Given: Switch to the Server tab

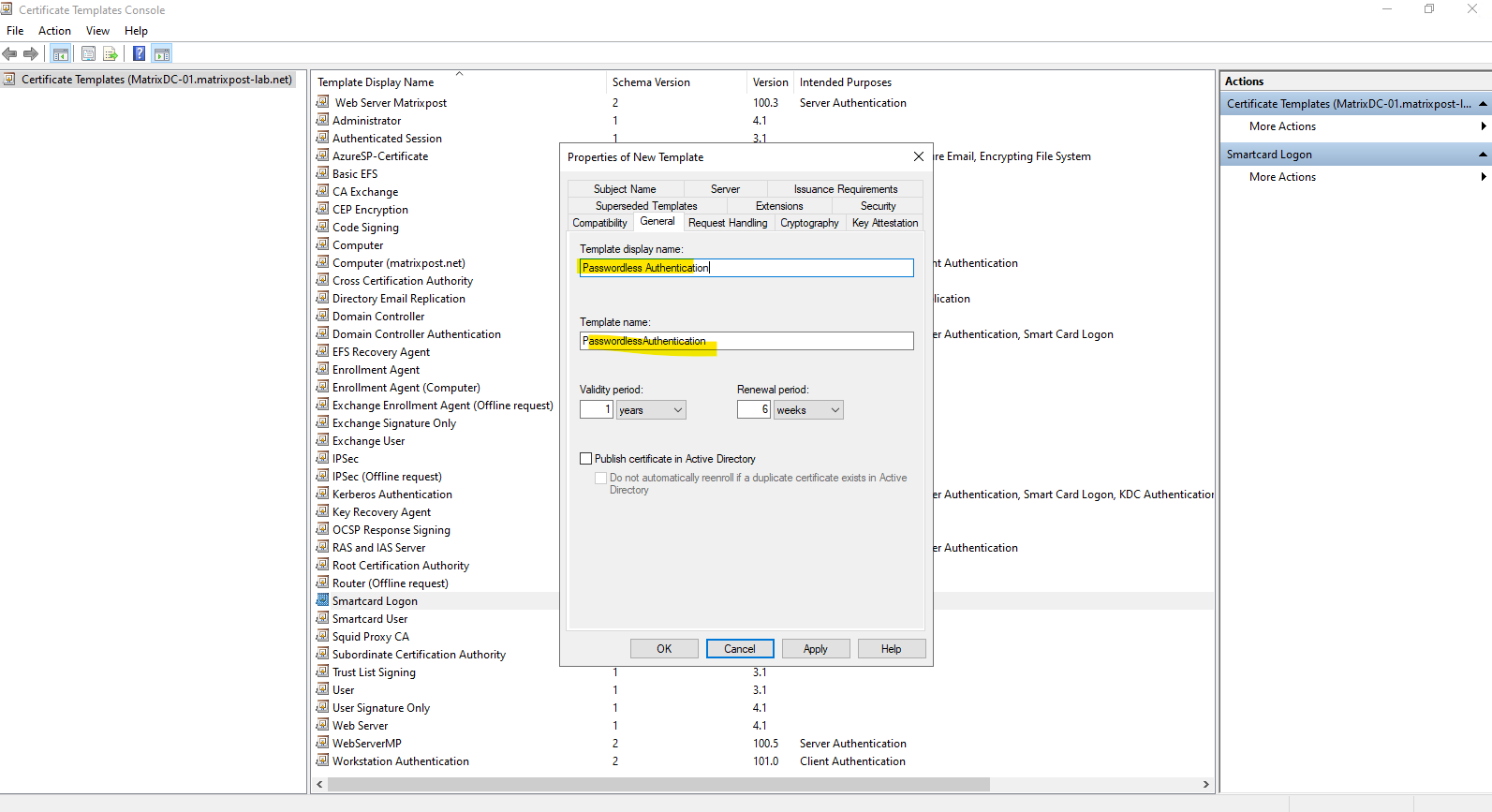Looking at the screenshot, I should click(x=725, y=189).
